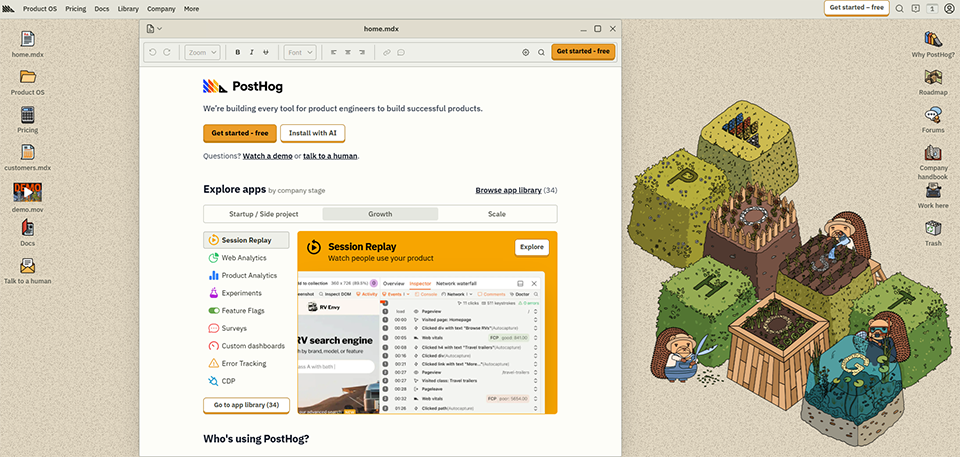Toggle bold formatting in the editor toolbar
Viewport: 960px width, 457px height.
238,53
